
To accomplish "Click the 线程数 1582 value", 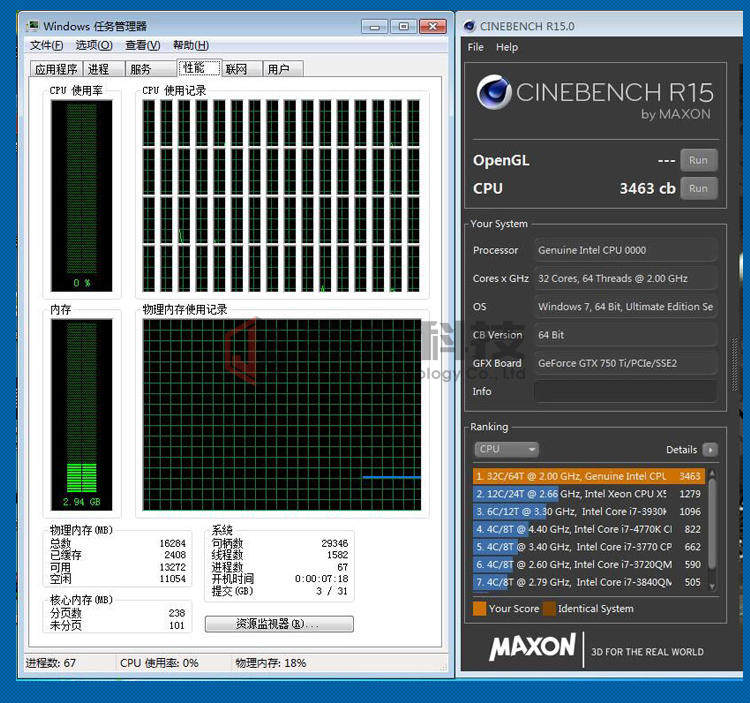I will pos(337,555).
